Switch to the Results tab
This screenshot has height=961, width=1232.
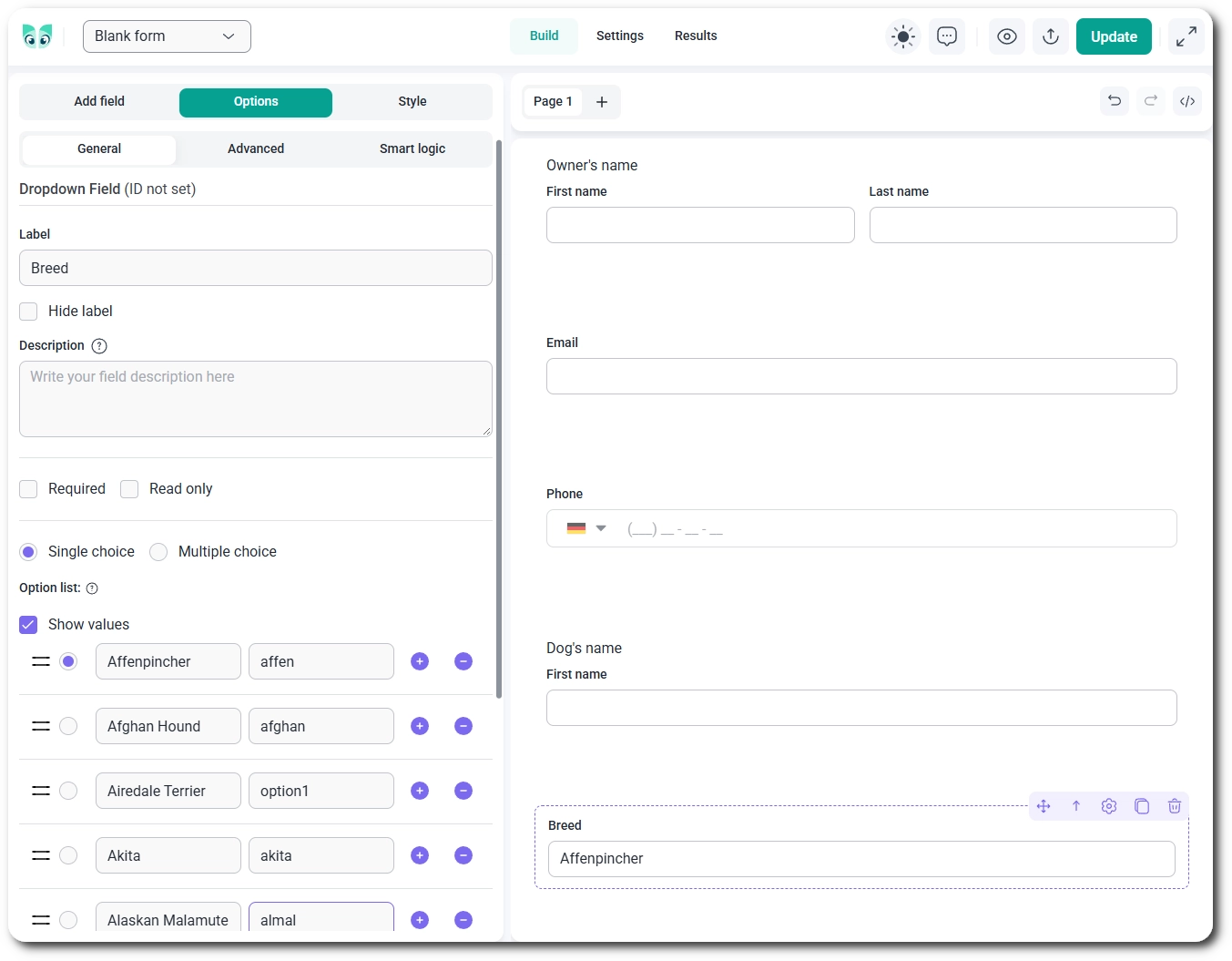coord(696,36)
